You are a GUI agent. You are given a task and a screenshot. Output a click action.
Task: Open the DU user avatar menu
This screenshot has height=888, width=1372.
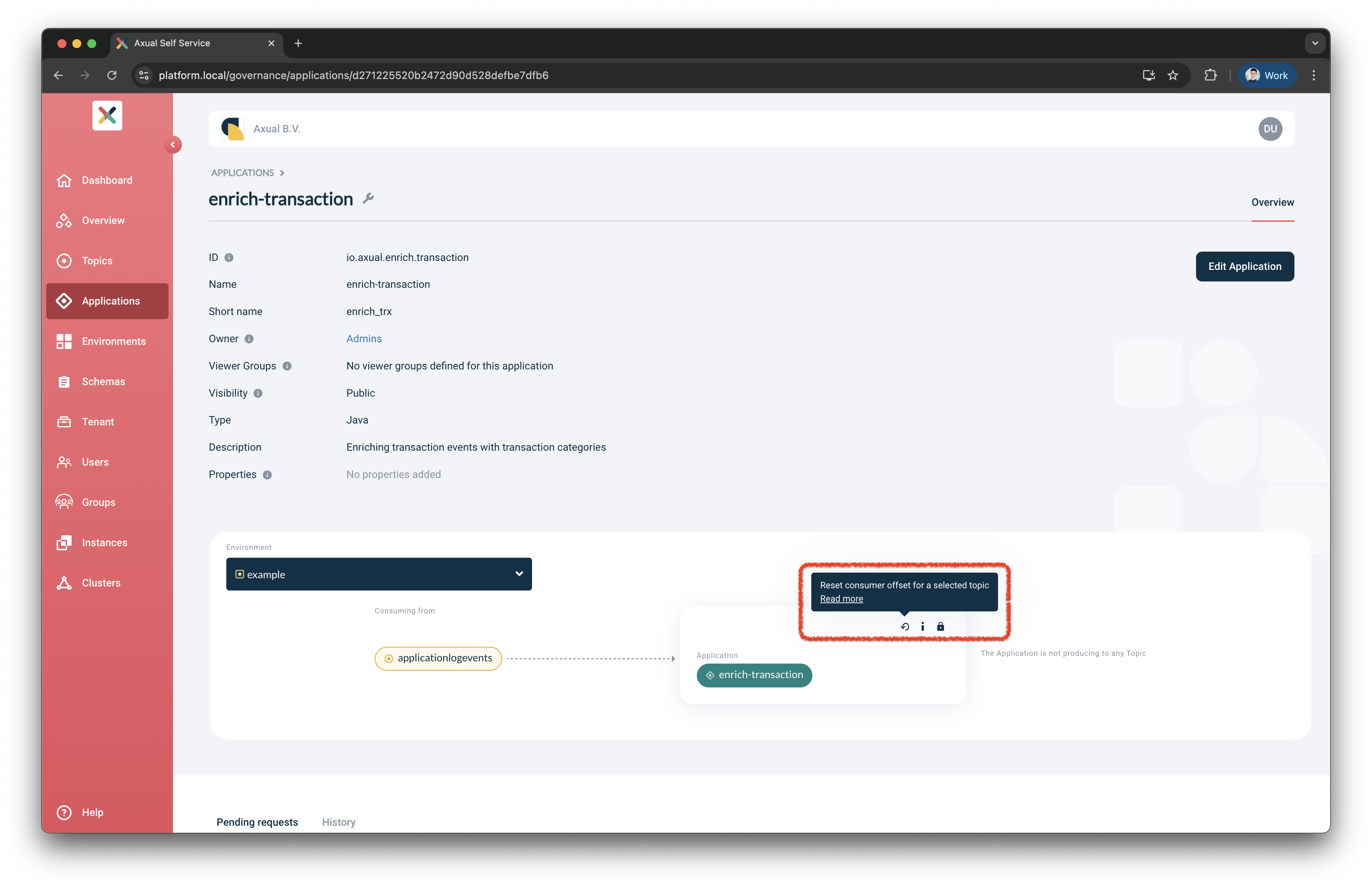pos(1270,129)
